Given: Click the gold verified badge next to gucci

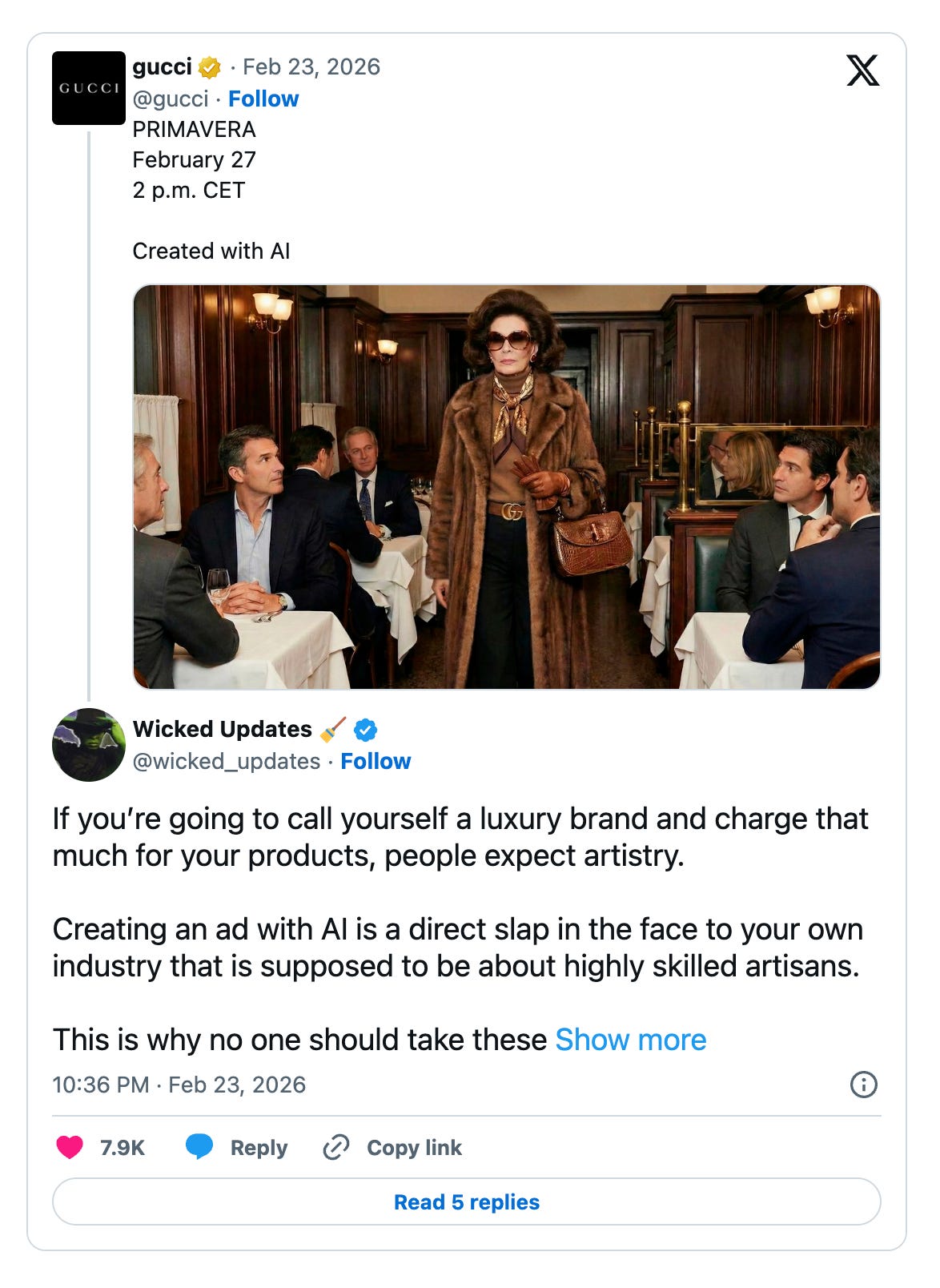Looking at the screenshot, I should 210,68.
